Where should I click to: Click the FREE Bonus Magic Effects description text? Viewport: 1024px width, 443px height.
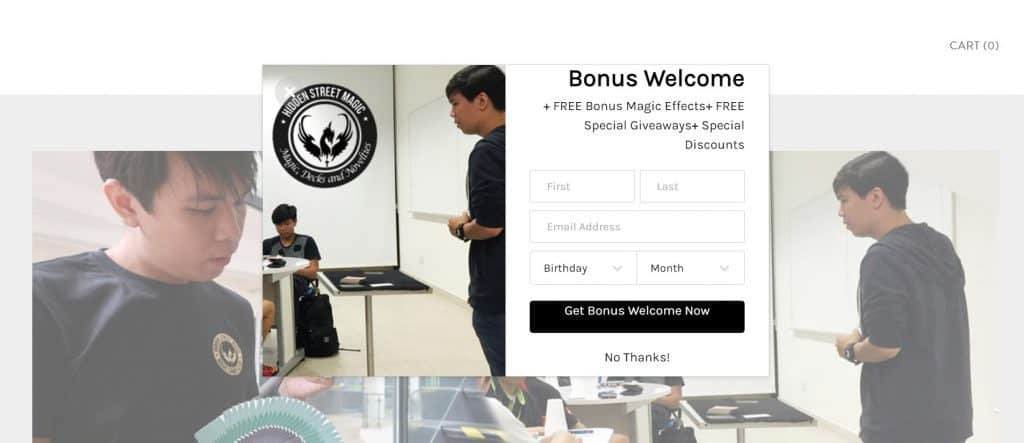click(644, 125)
